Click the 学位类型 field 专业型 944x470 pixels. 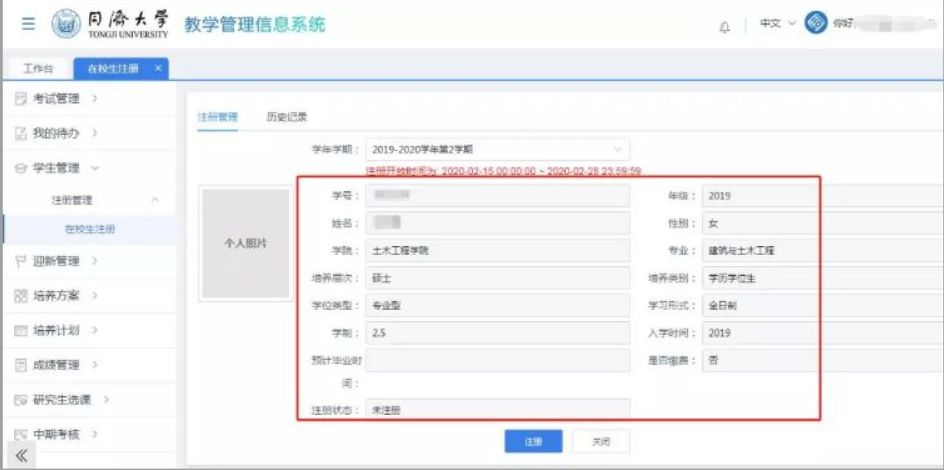[497, 306]
